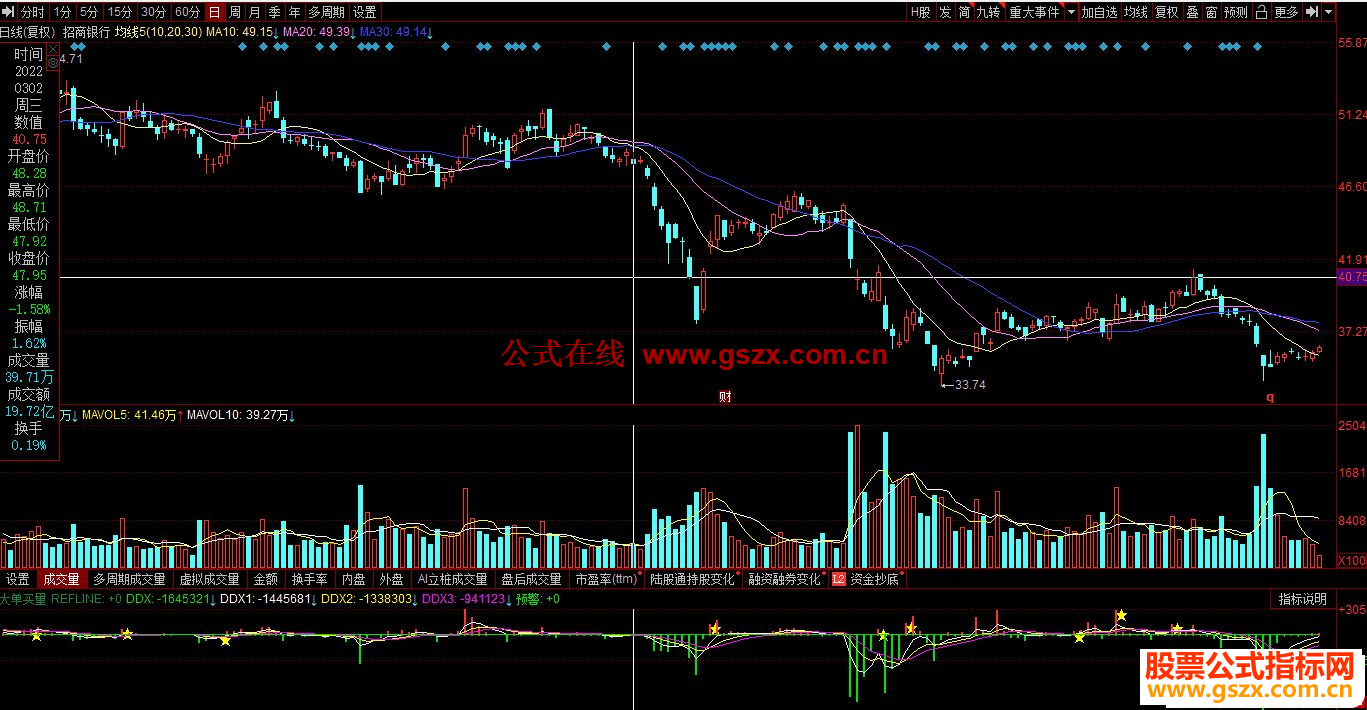Click the 大单买量 indicator name
This screenshot has height=710, width=1367.
point(23,599)
